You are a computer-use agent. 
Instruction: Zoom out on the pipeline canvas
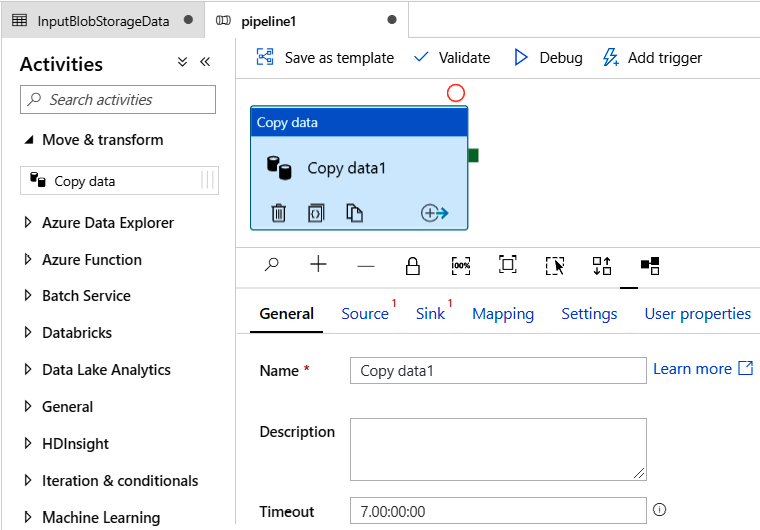[x=366, y=265]
